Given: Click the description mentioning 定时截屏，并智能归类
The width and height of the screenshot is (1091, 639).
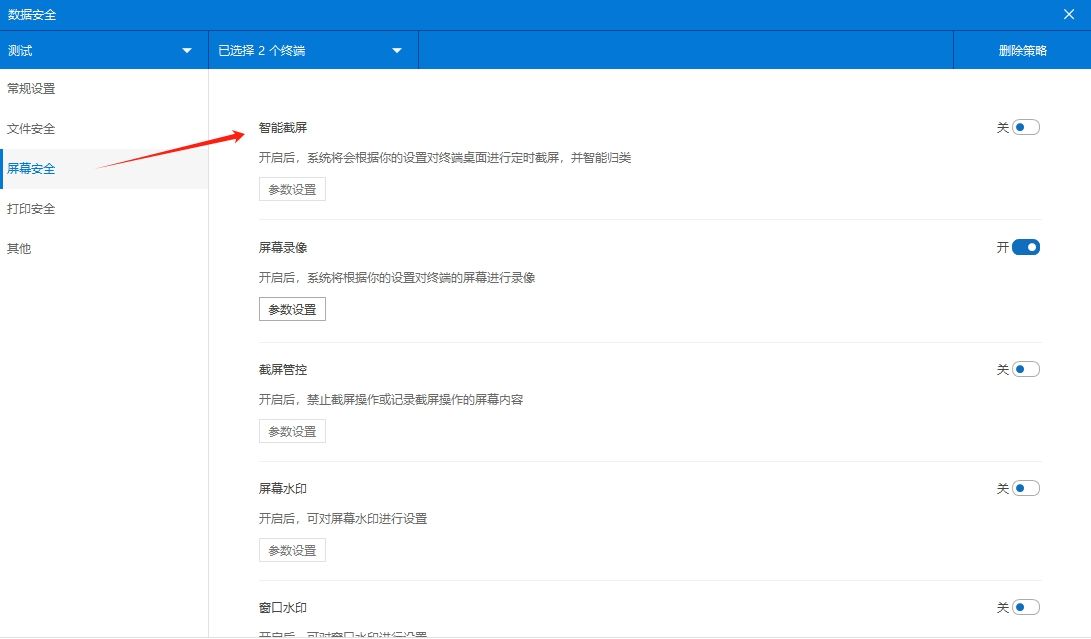Looking at the screenshot, I should point(445,157).
